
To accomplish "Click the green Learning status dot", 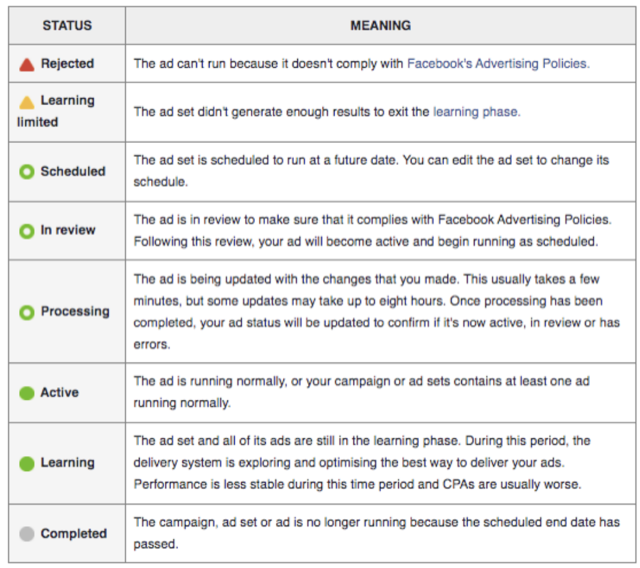I will (27, 463).
